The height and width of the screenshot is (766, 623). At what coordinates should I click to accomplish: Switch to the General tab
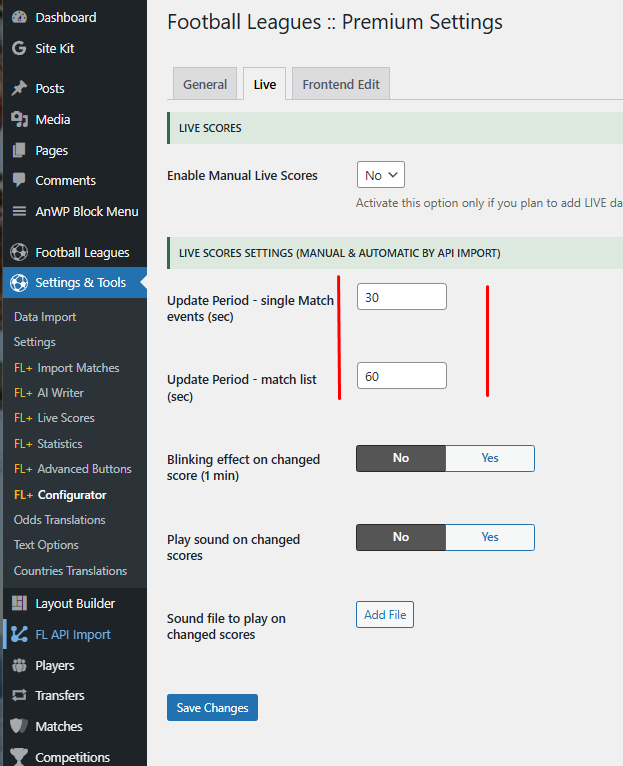pyautogui.click(x=205, y=85)
